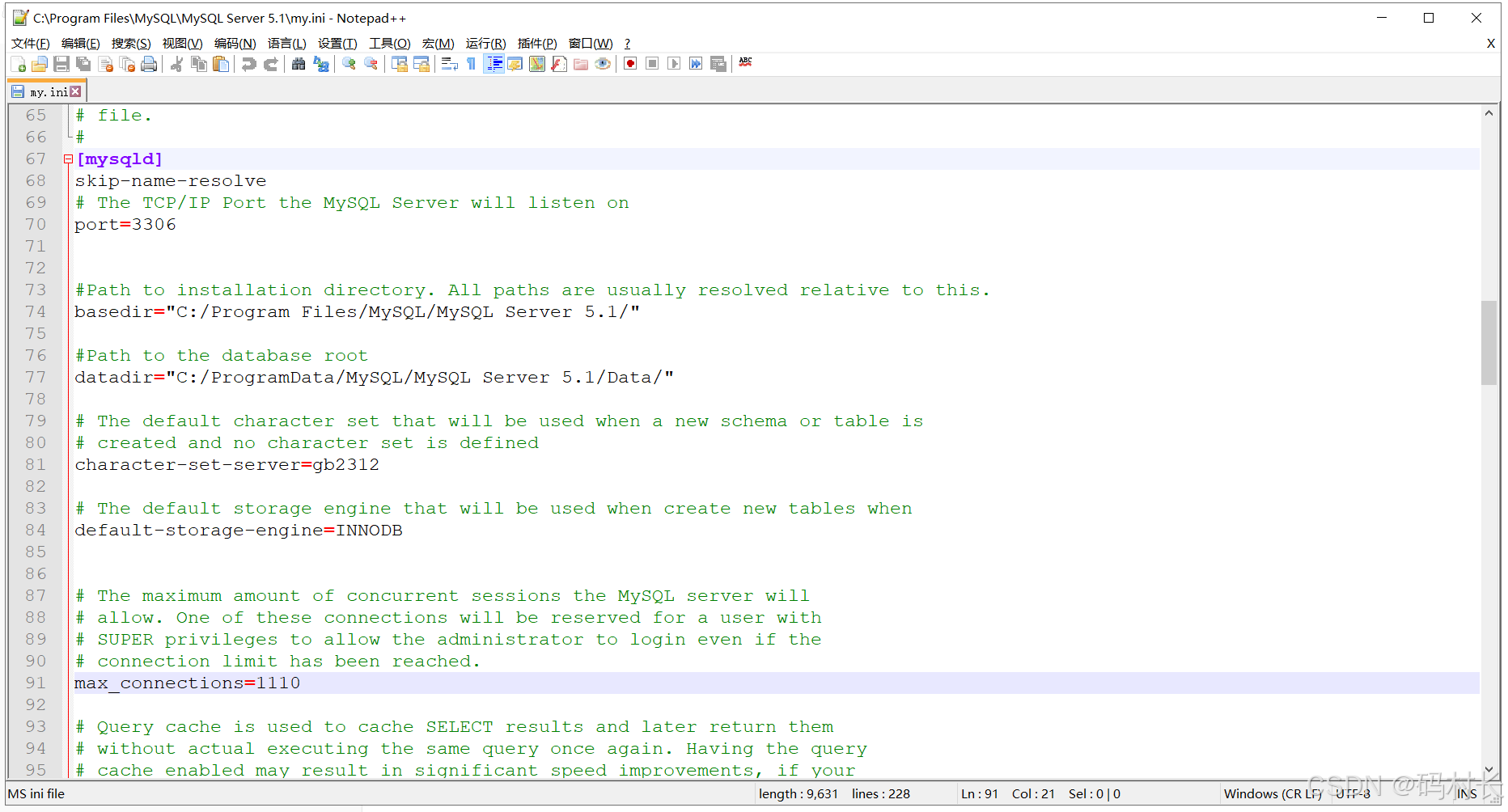Click the Stop macro recording icon

click(652, 64)
